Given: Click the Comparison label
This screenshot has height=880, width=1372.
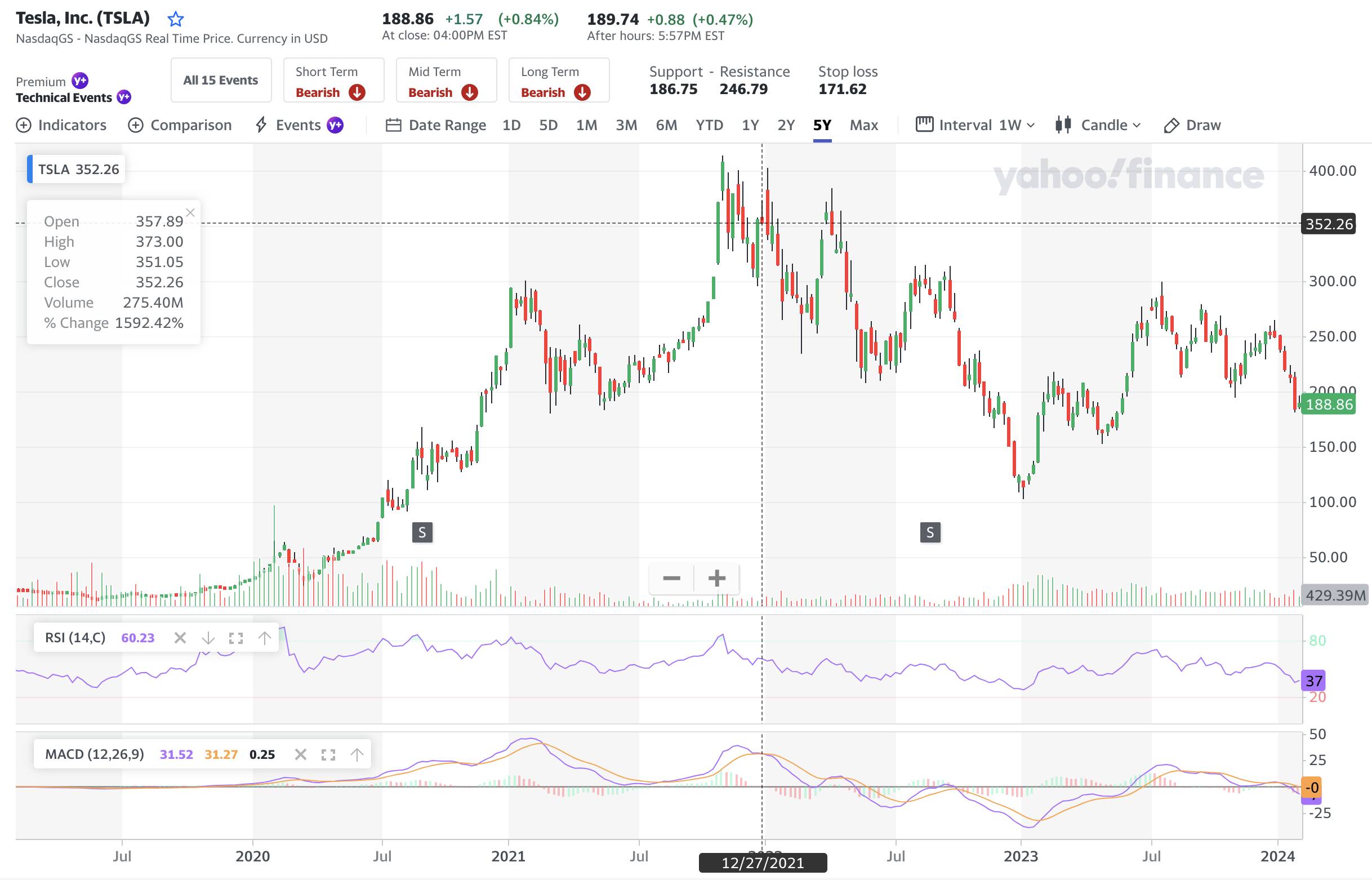Looking at the screenshot, I should [191, 125].
